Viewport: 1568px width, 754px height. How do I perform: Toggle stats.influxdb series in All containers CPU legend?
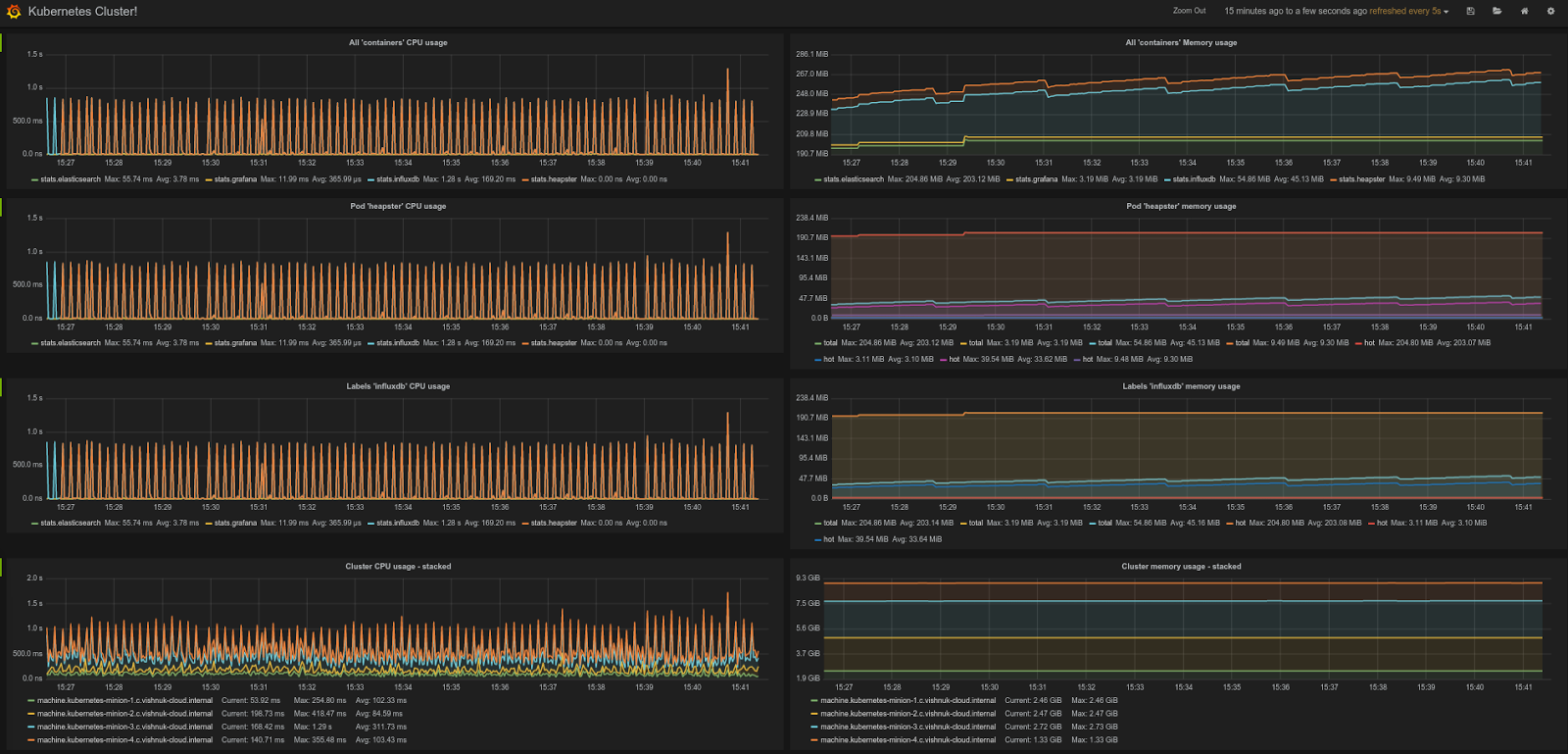397,179
